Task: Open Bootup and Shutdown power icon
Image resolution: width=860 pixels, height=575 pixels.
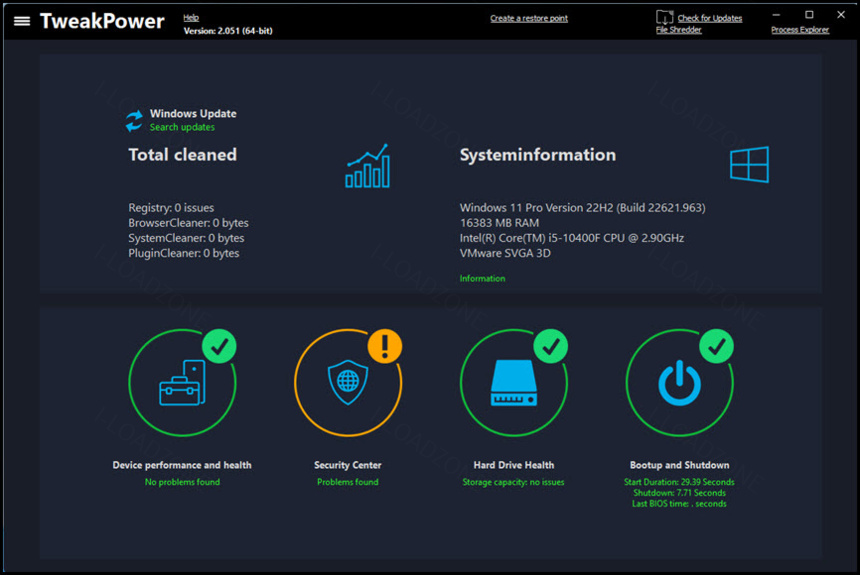Action: [680, 383]
